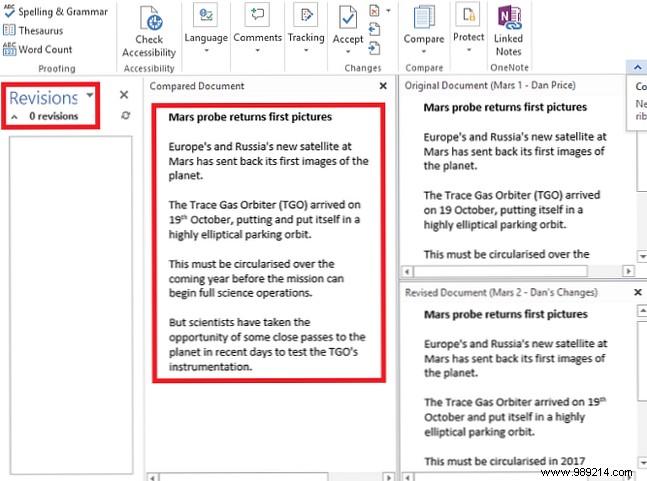Expand the Compare dropdown arrow
Viewport: 647px width, 481px height.
[x=424, y=52]
